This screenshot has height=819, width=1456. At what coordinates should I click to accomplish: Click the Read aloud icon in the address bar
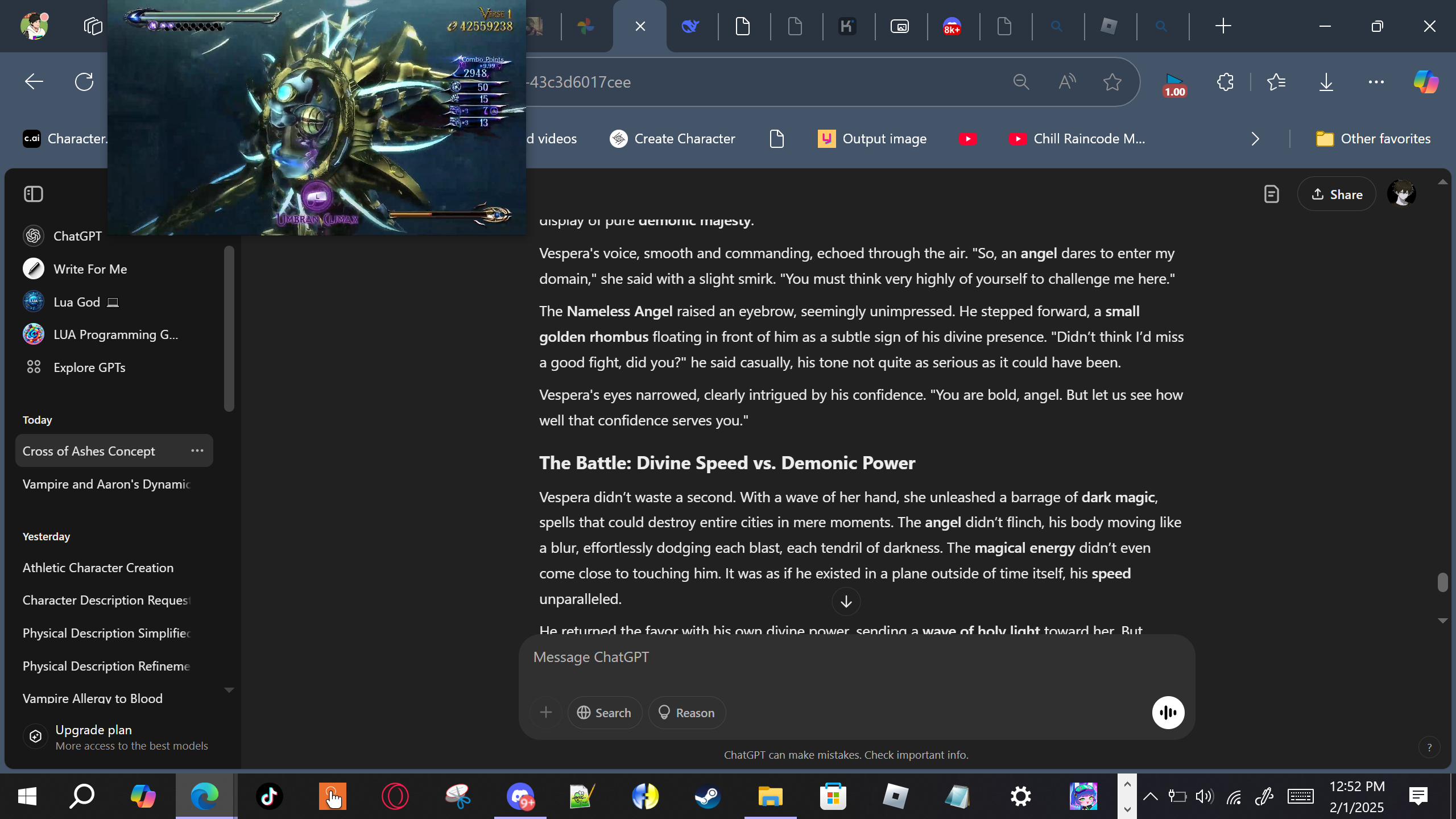1067,82
